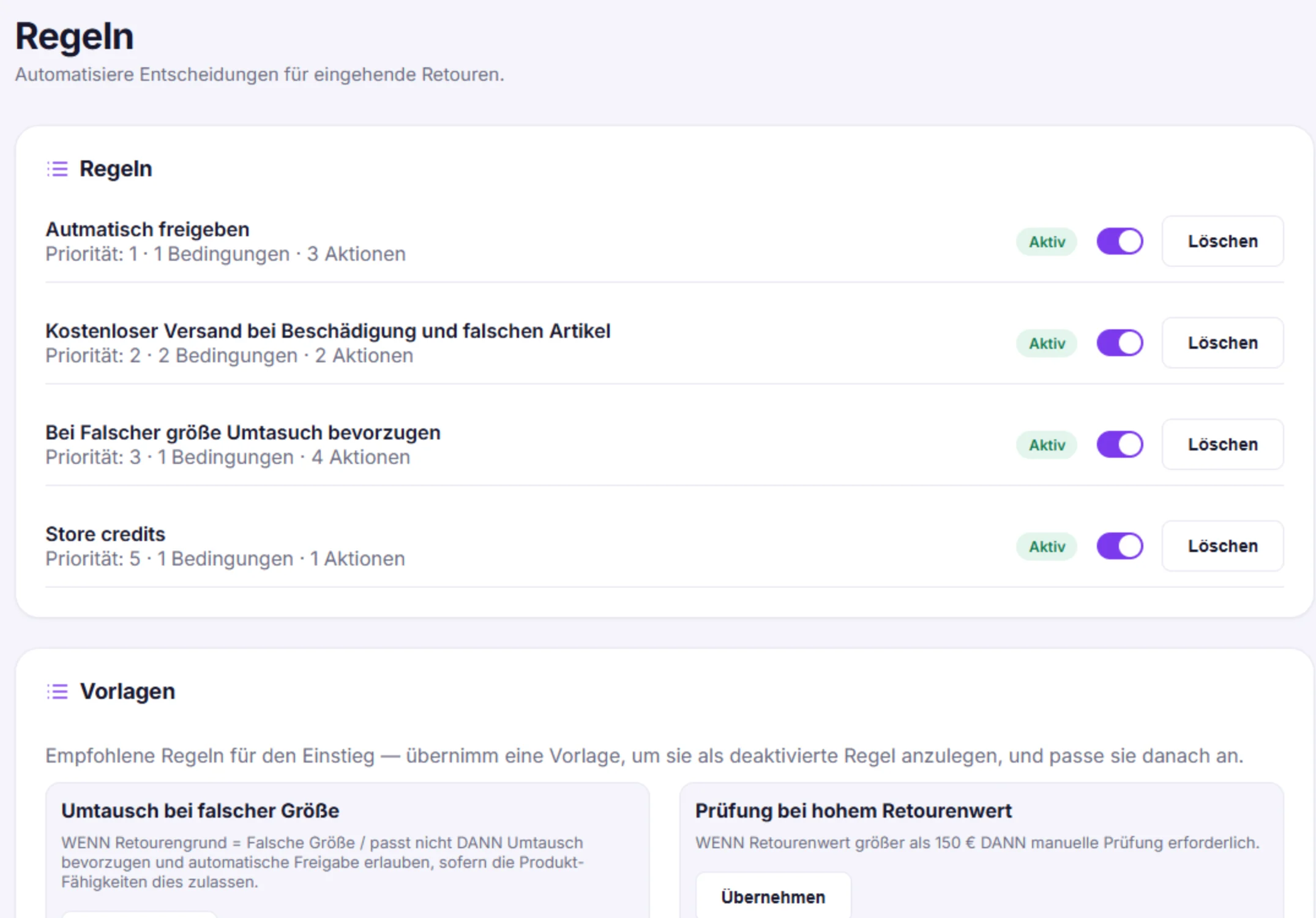Image resolution: width=1316 pixels, height=918 pixels.
Task: Toggle off Kostenloser Versand bei Beschädigung rule
Action: pos(1120,343)
